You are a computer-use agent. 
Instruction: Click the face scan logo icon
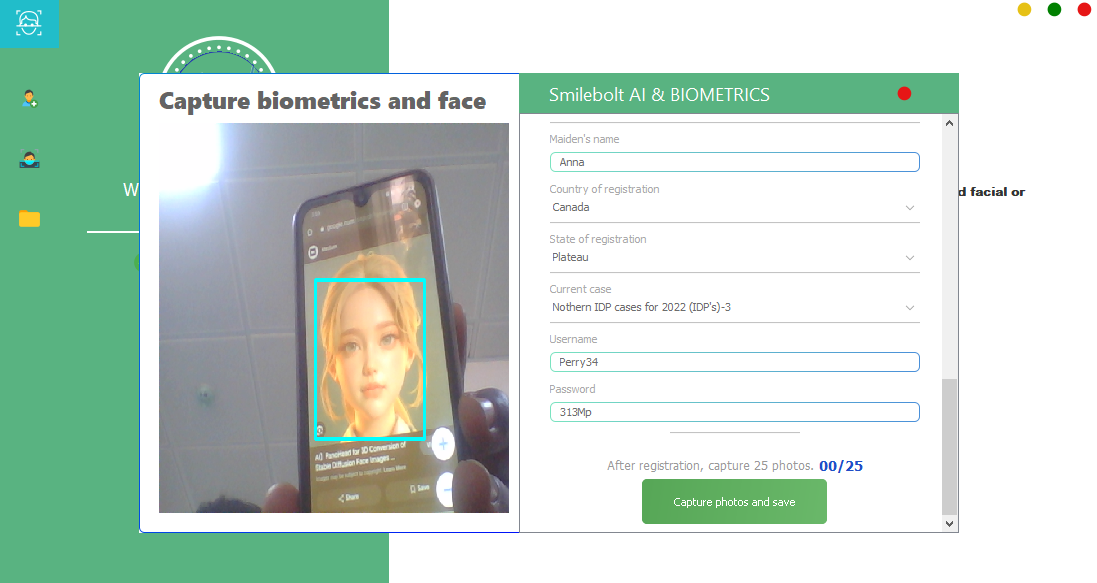click(x=29, y=23)
